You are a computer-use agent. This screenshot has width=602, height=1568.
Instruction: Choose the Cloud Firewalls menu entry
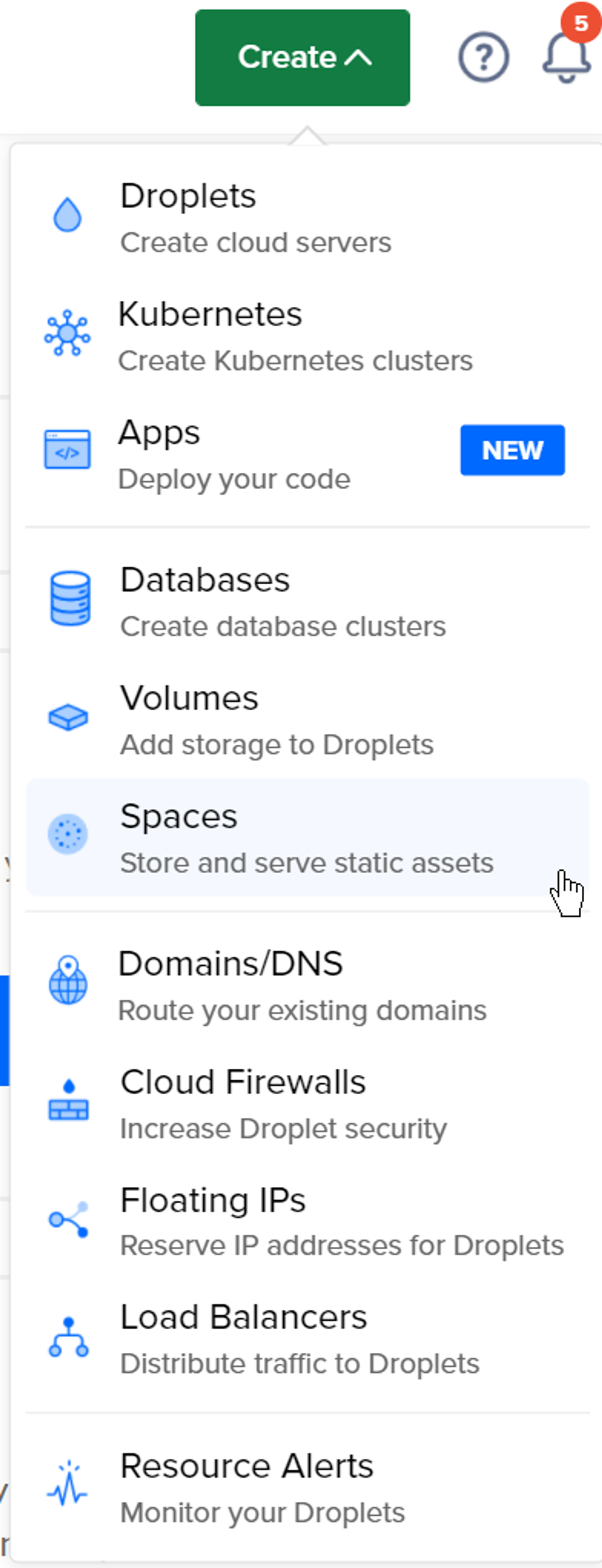pyautogui.click(x=307, y=1104)
